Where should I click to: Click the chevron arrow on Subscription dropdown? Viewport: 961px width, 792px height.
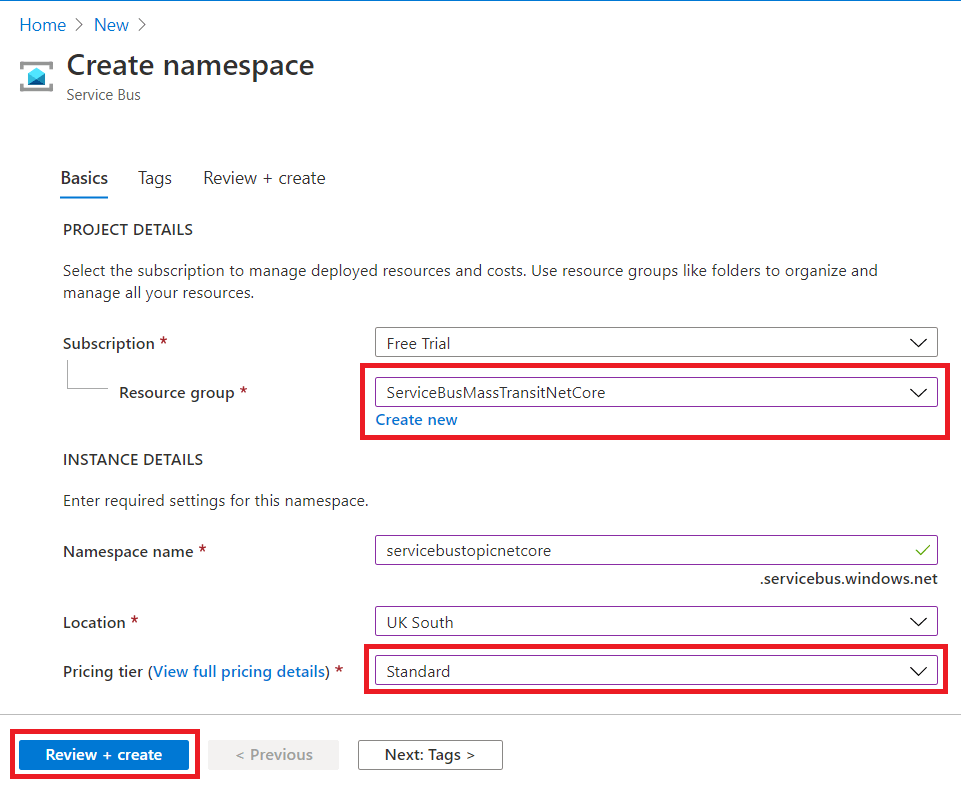coord(918,343)
